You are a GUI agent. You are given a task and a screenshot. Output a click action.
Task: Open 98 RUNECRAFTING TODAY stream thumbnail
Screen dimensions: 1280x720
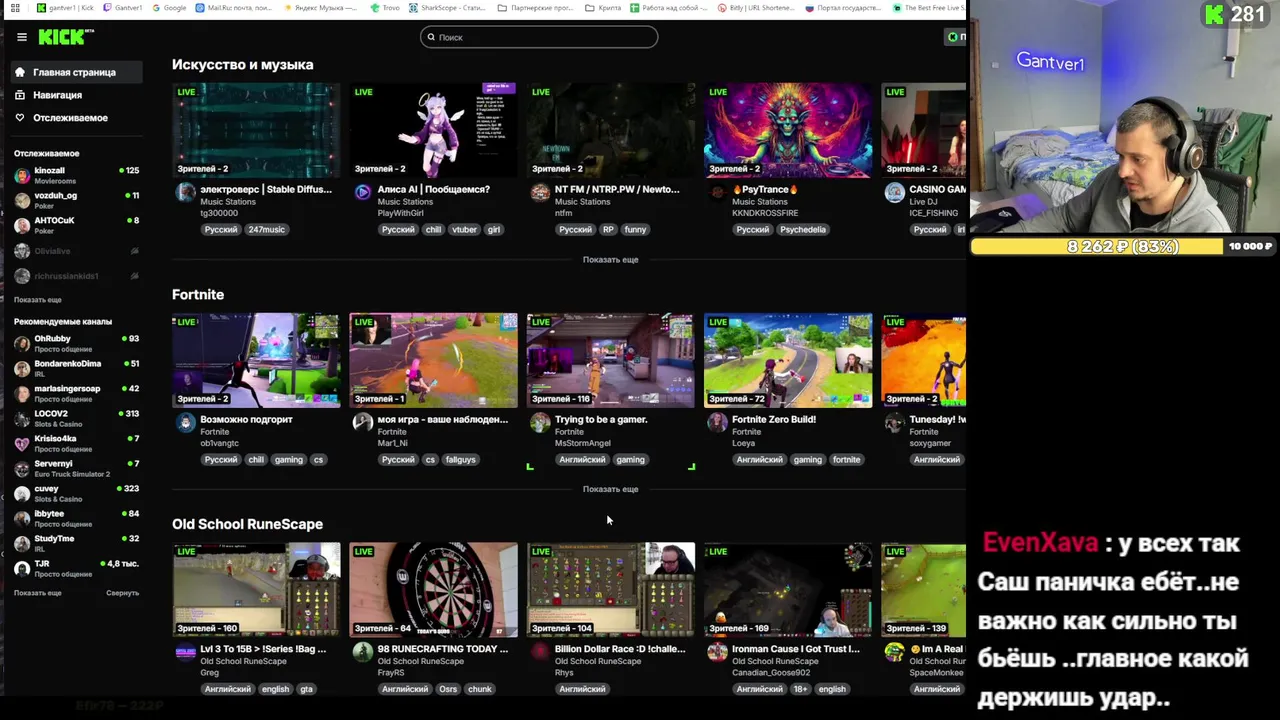click(433, 590)
